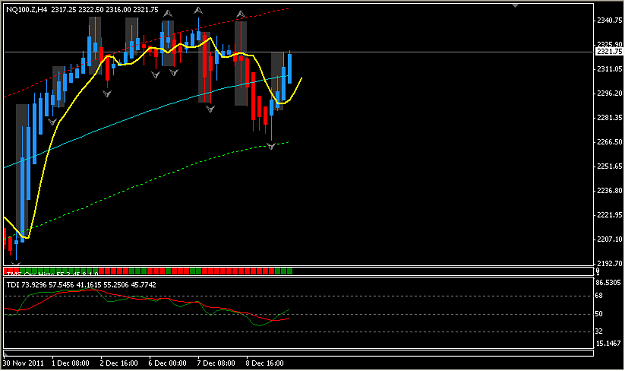Click the down fractal arrow under the 2266.50 low
The height and width of the screenshot is (371, 625).
271,147
